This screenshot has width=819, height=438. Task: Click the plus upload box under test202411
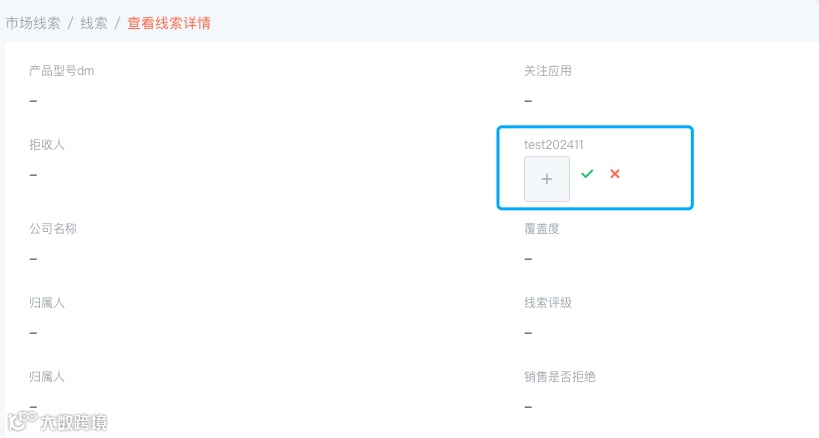pos(546,179)
